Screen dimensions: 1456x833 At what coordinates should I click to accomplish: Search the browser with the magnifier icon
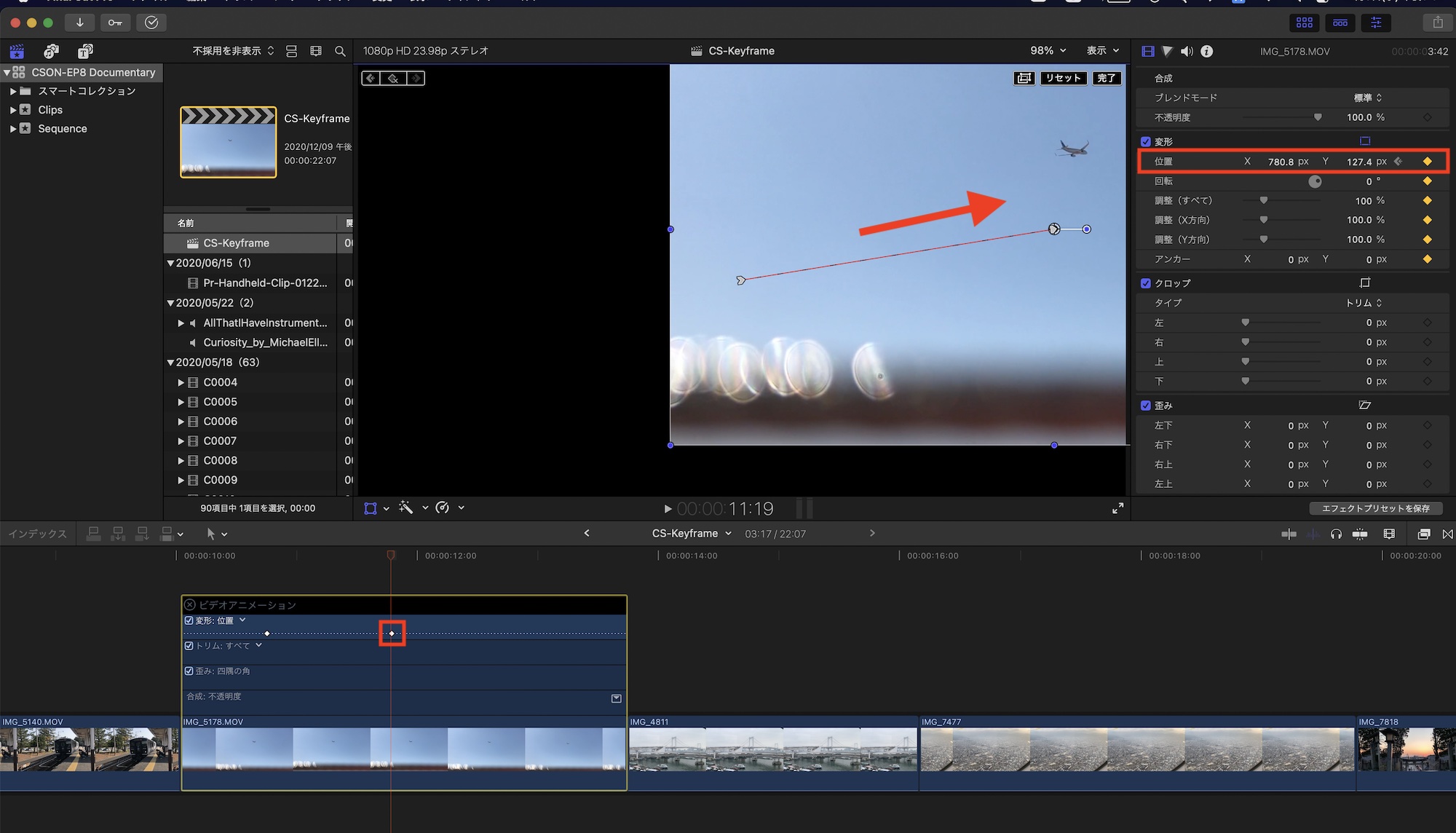(340, 51)
